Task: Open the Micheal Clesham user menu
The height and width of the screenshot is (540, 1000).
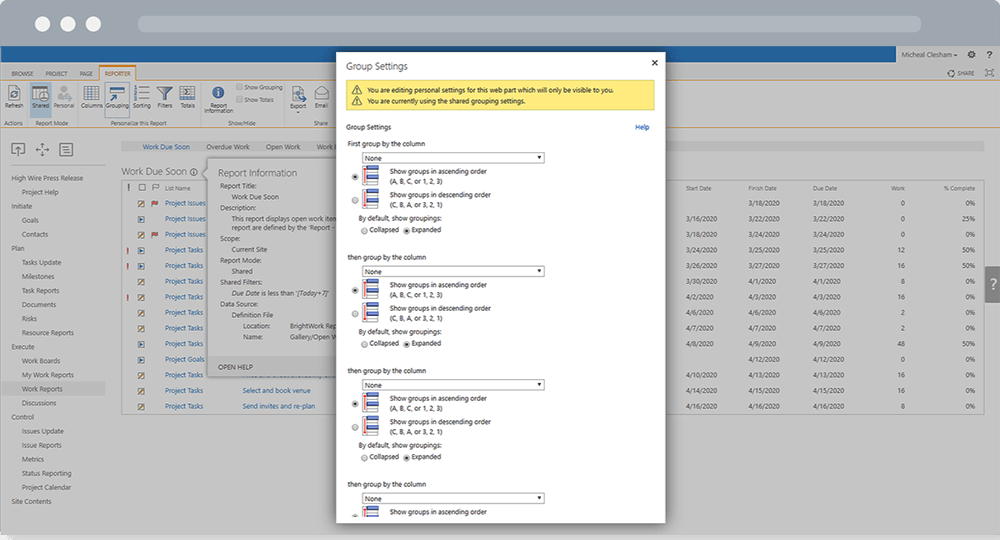Action: 929,54
